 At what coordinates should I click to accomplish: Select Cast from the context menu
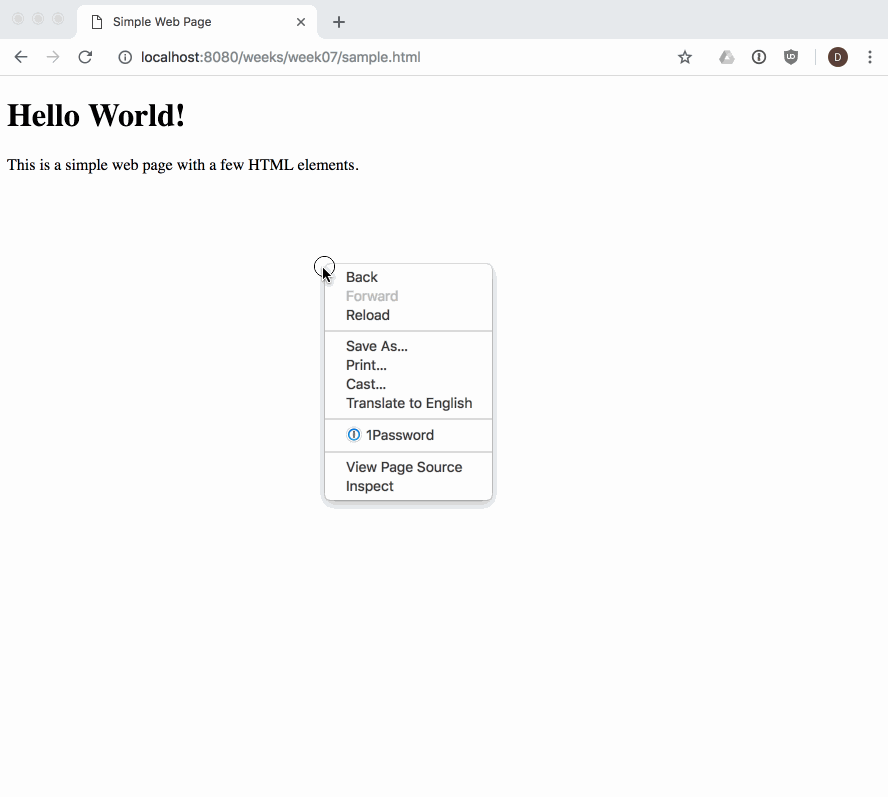coord(365,384)
